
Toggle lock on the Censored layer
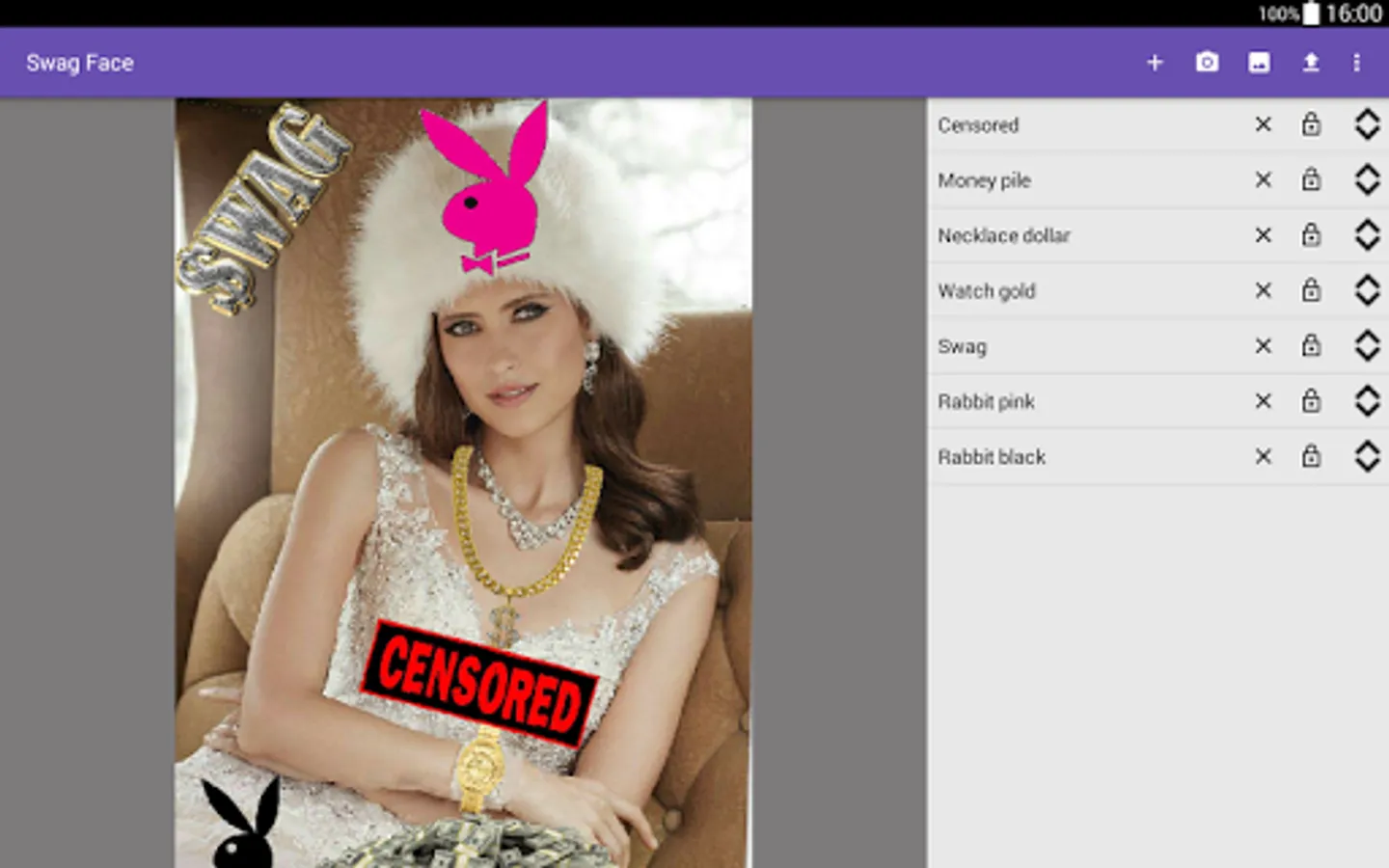(x=1311, y=123)
